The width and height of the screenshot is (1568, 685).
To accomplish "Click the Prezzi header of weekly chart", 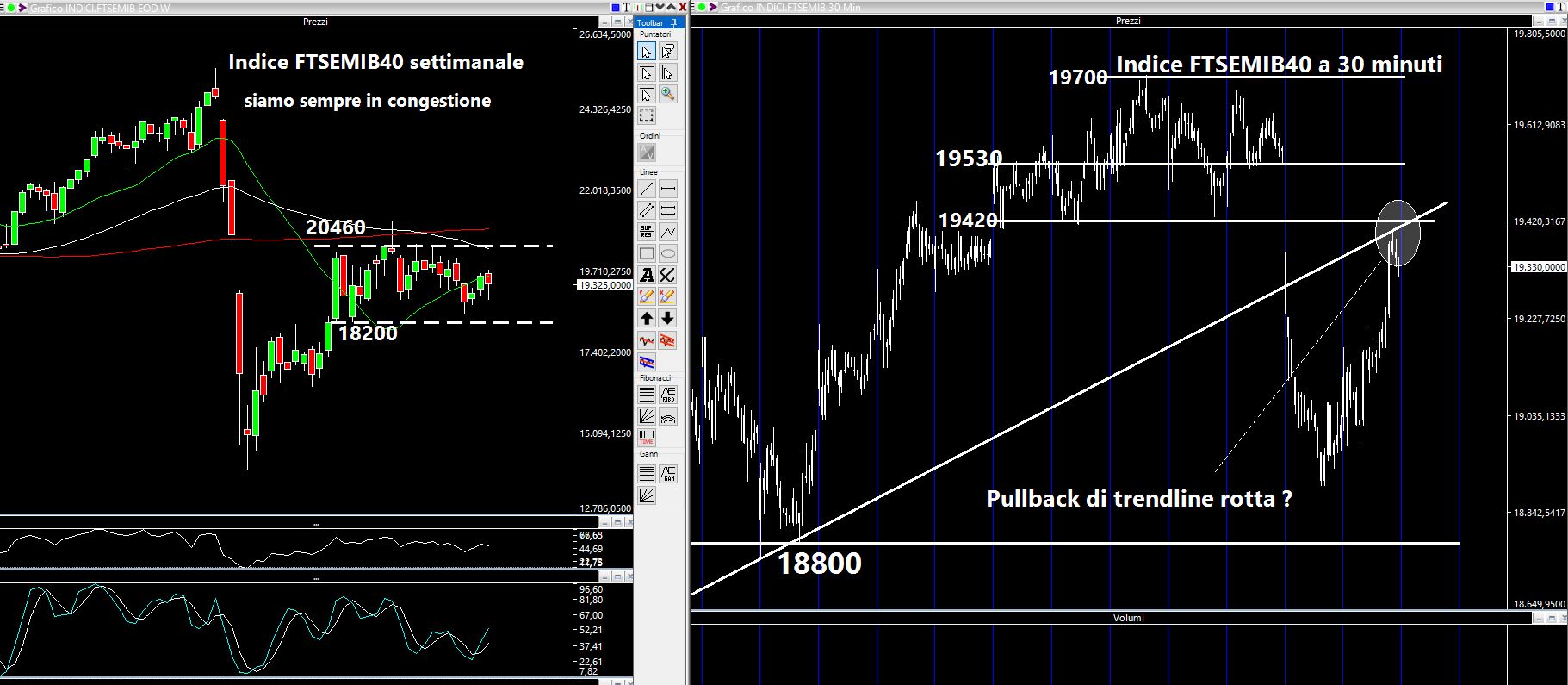I will (x=315, y=22).
